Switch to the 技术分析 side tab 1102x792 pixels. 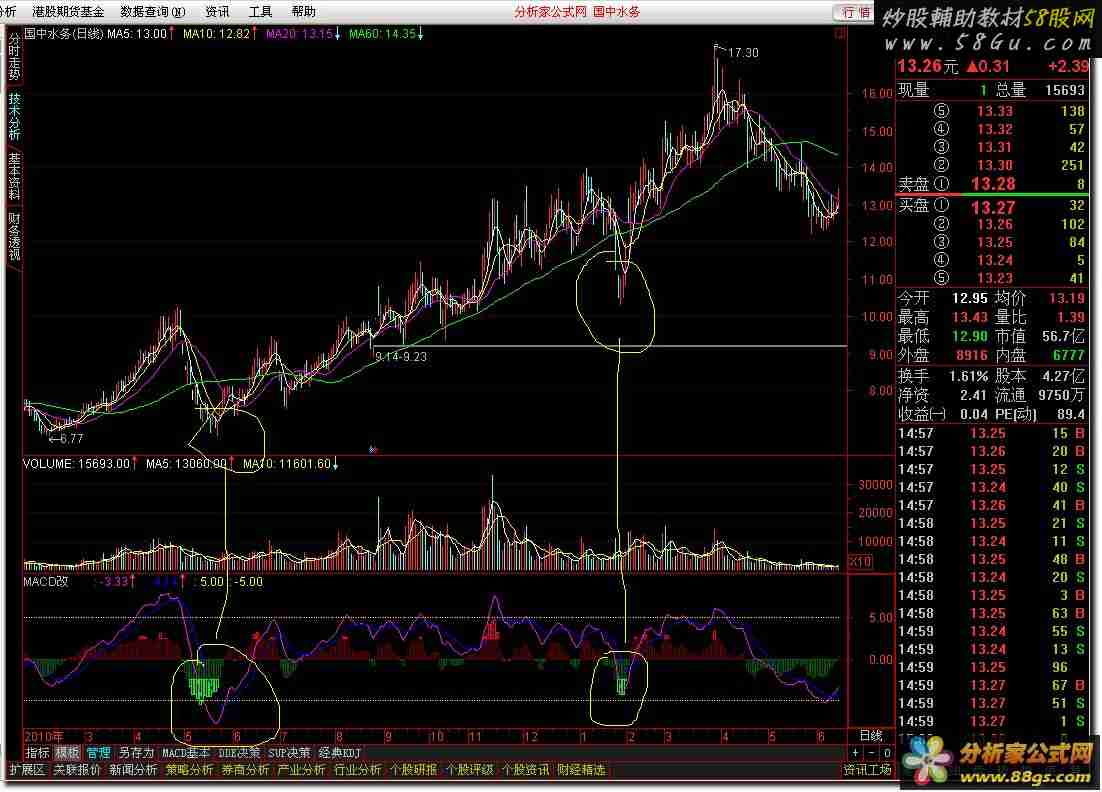14,117
